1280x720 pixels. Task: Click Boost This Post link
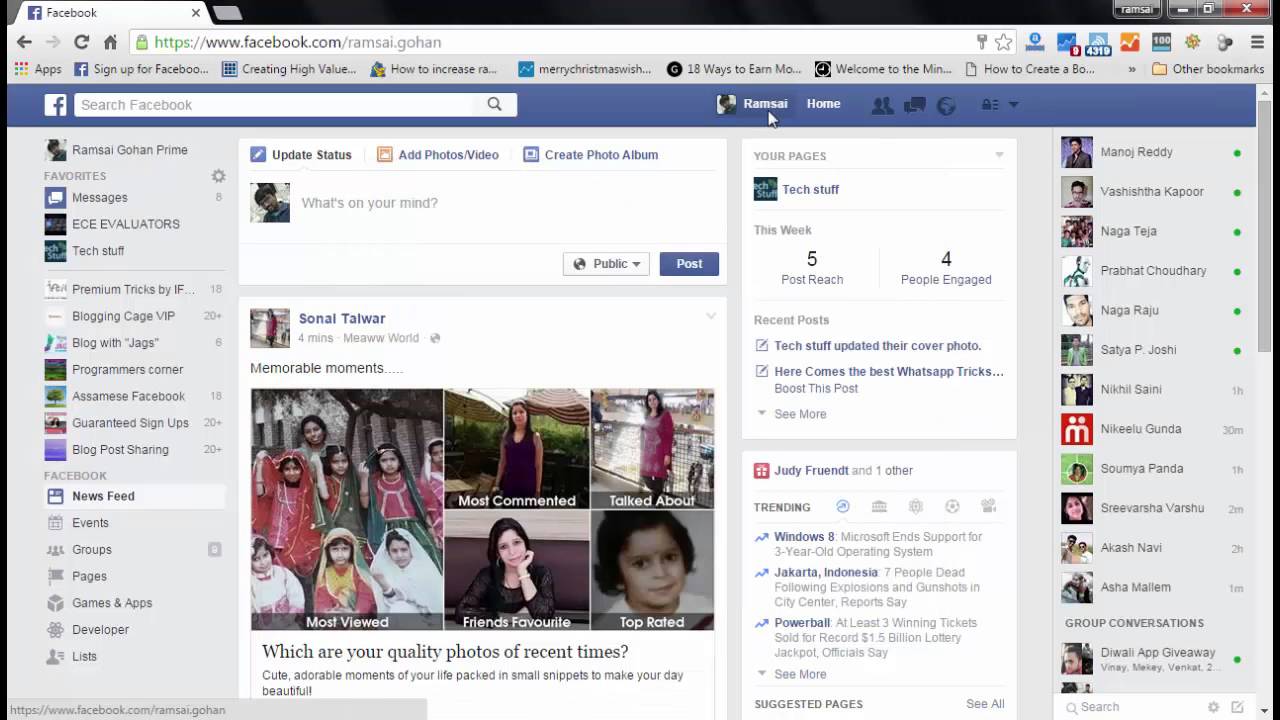click(x=816, y=388)
